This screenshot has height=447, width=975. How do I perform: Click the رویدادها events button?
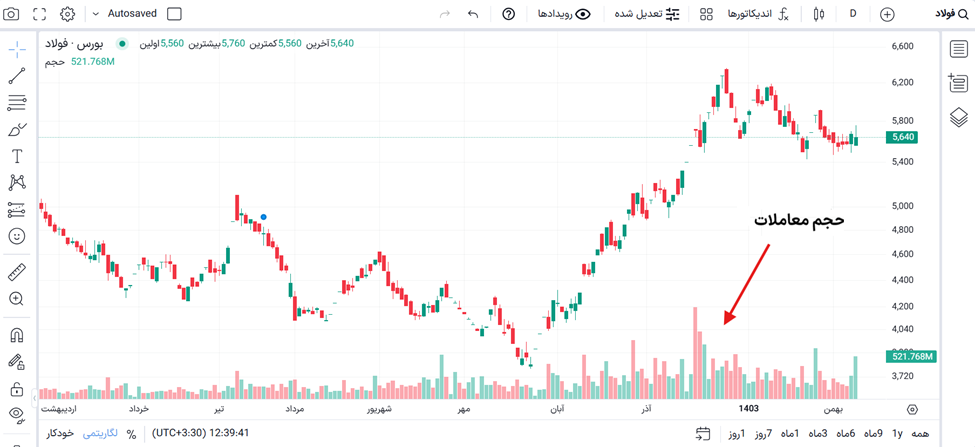coord(565,14)
